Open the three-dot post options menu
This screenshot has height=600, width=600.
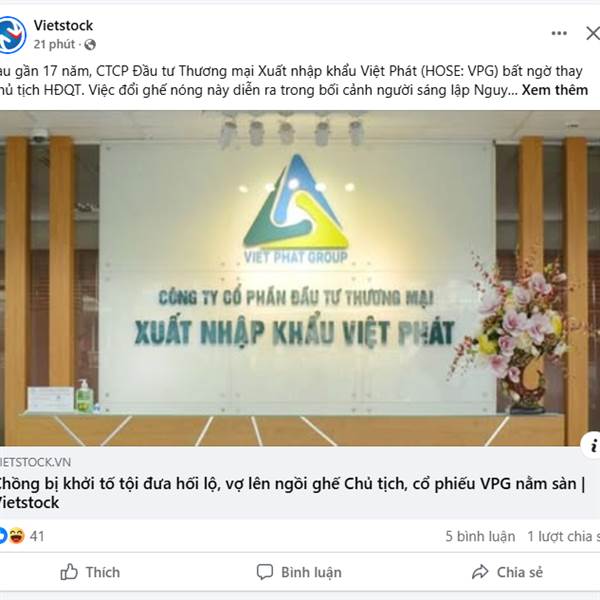[559, 33]
